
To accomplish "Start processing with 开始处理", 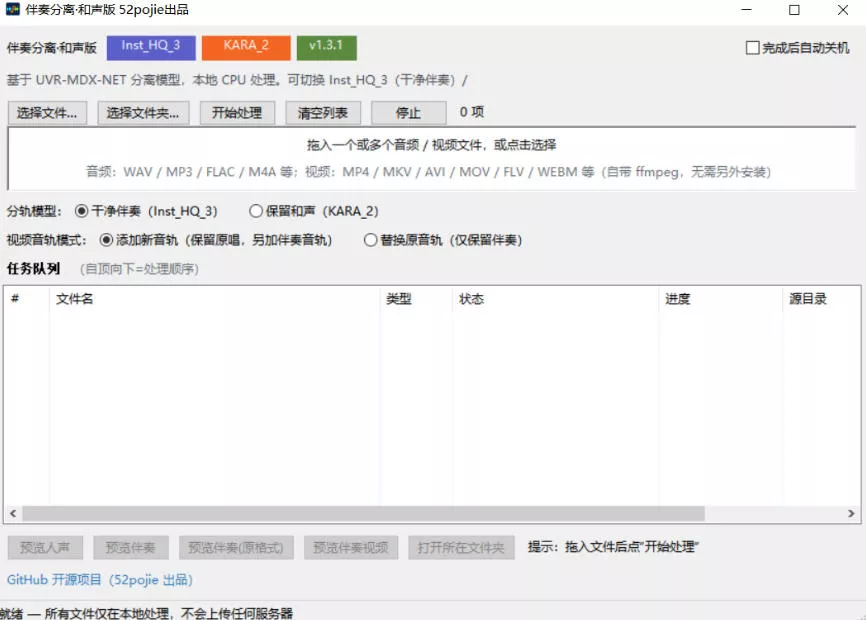I will (237, 113).
